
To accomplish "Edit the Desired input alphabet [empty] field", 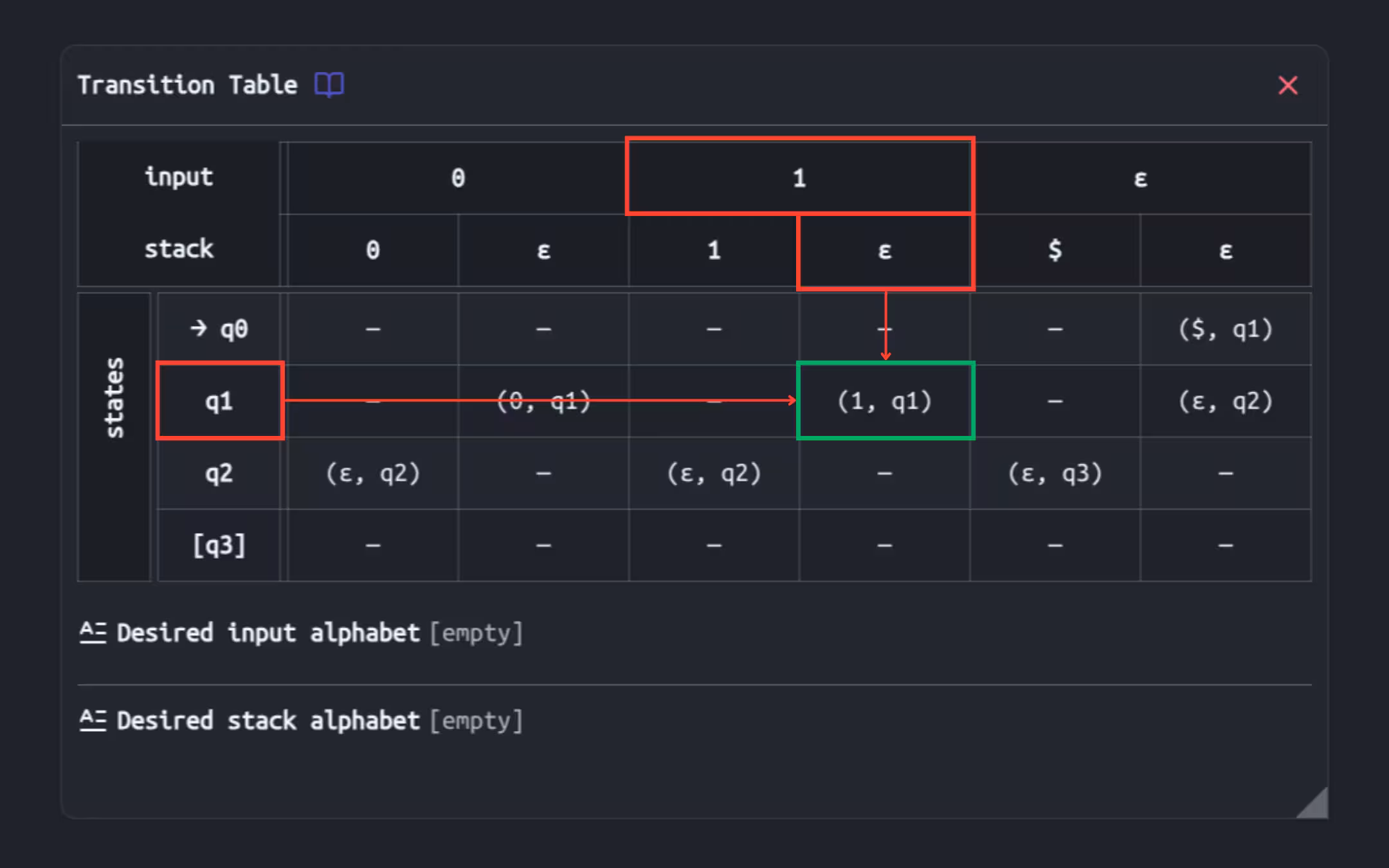I will click(476, 633).
